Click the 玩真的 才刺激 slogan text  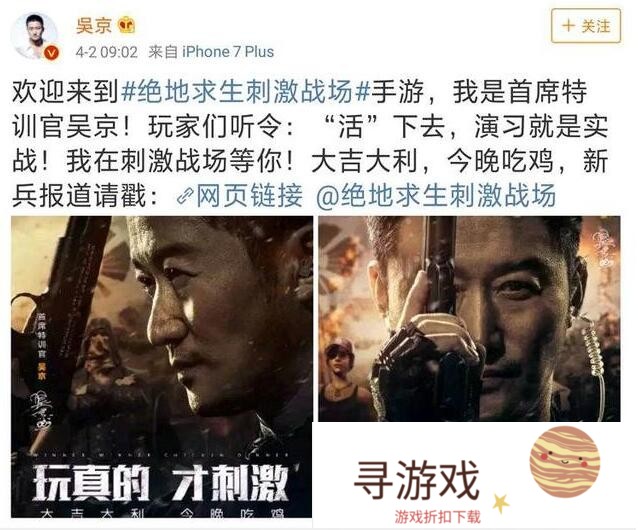(x=161, y=483)
